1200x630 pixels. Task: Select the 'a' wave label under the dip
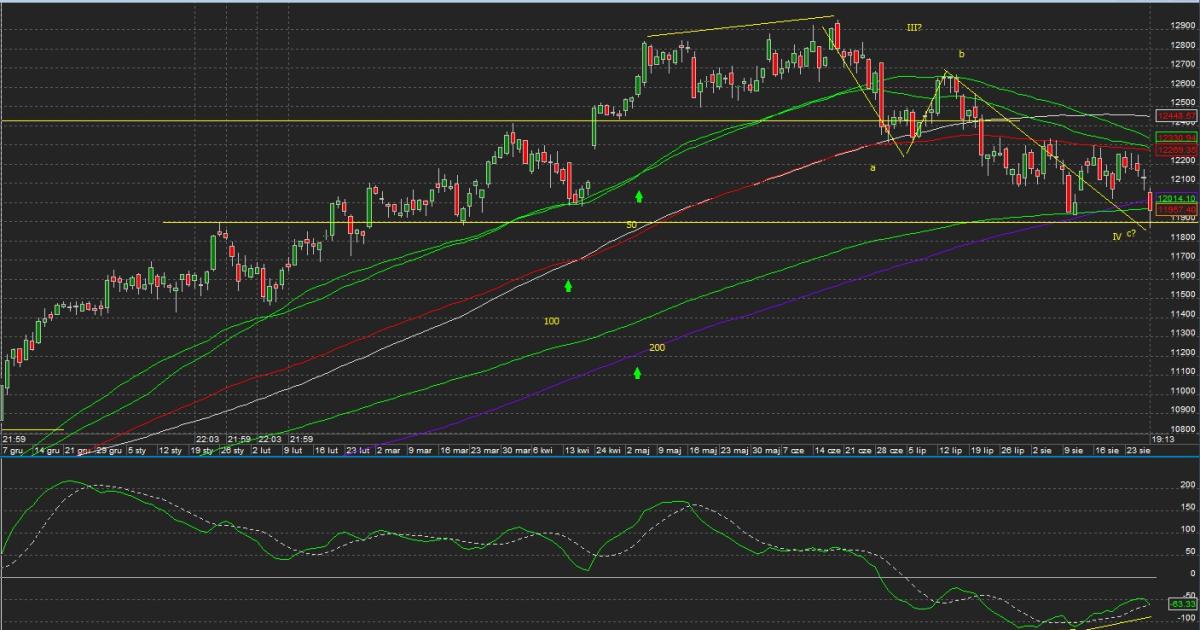pyautogui.click(x=872, y=168)
